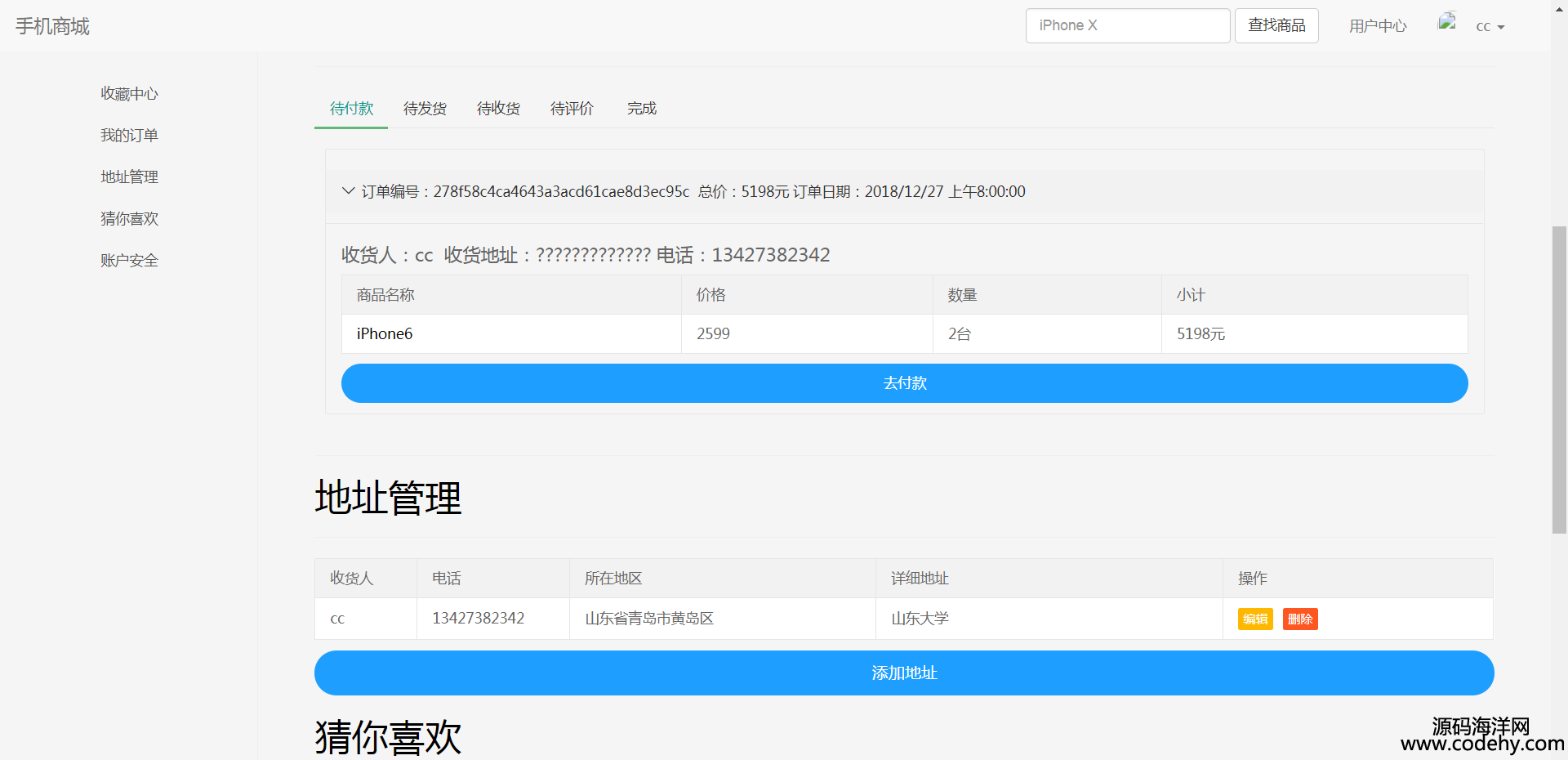Open 账户安全 sidebar entry
Screen dimensions: 1568x760
[x=129, y=261]
